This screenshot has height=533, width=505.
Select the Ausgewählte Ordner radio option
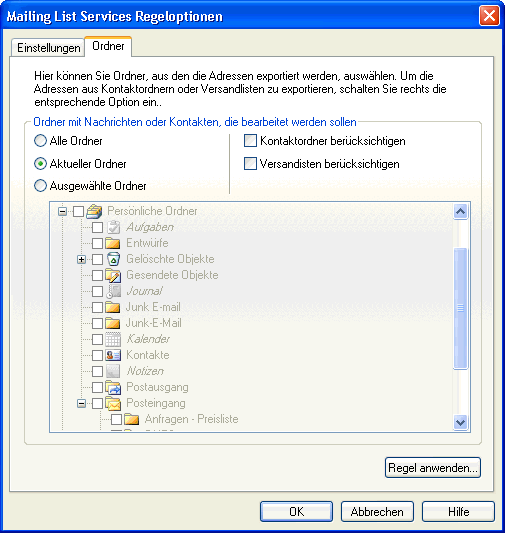(x=40, y=186)
